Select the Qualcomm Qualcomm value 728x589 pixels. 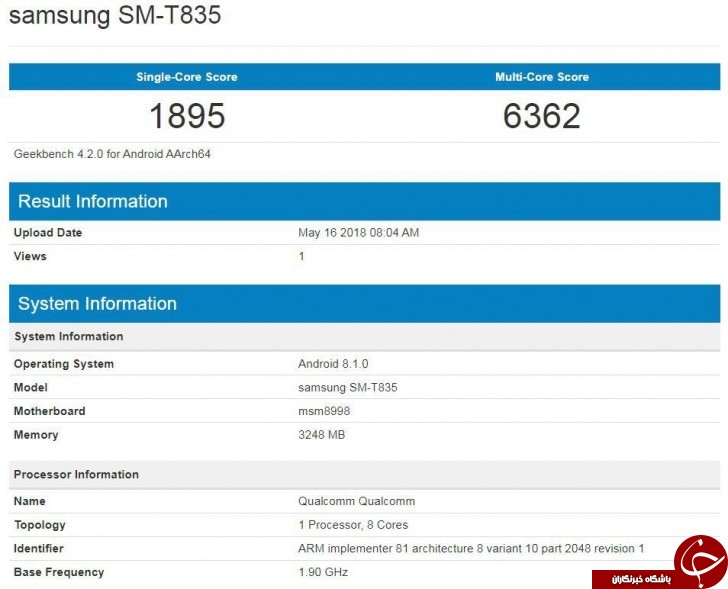357,501
